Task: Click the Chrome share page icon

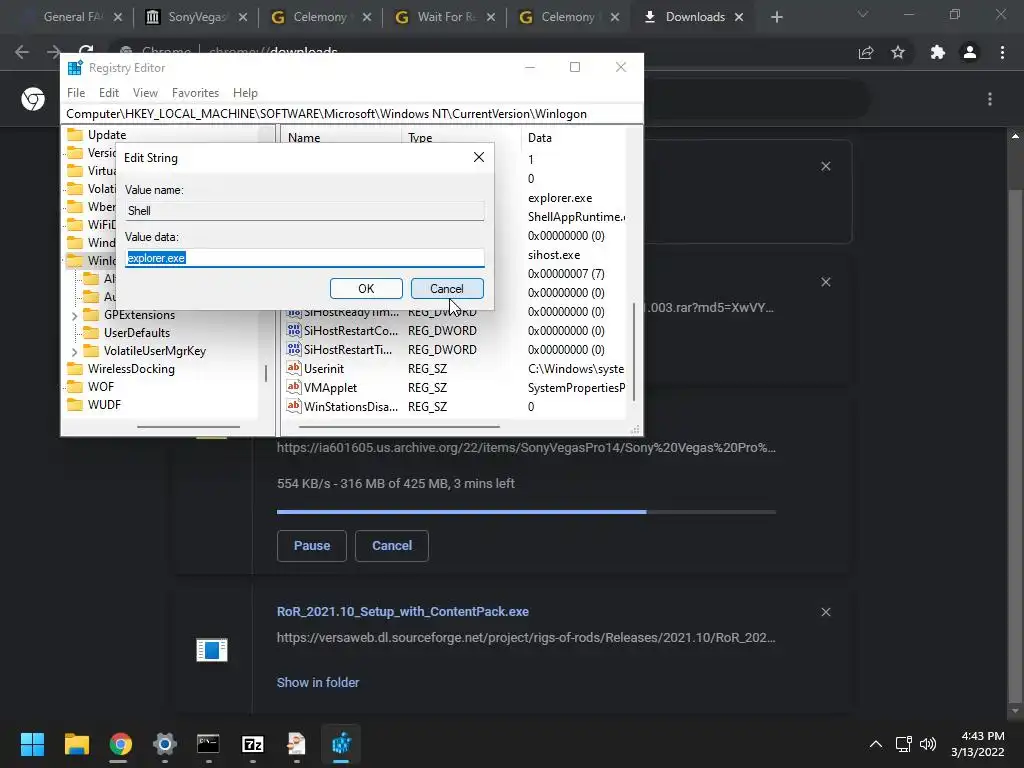Action: point(866,52)
